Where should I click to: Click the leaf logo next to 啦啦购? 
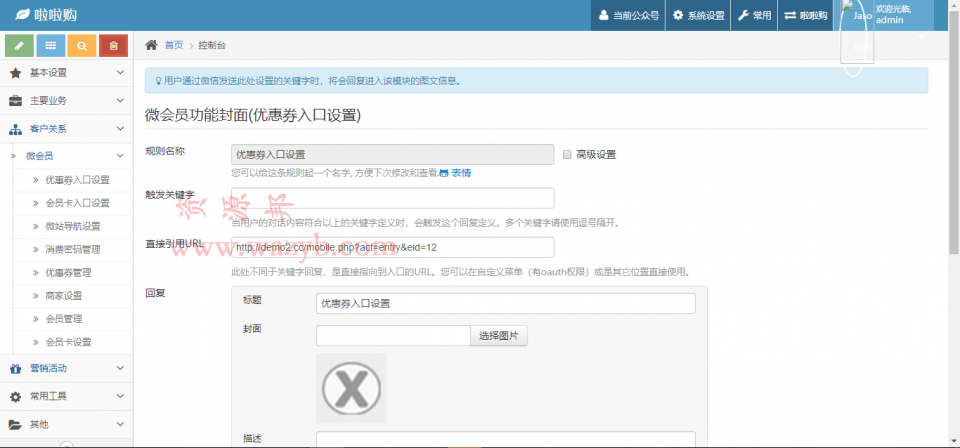click(22, 15)
